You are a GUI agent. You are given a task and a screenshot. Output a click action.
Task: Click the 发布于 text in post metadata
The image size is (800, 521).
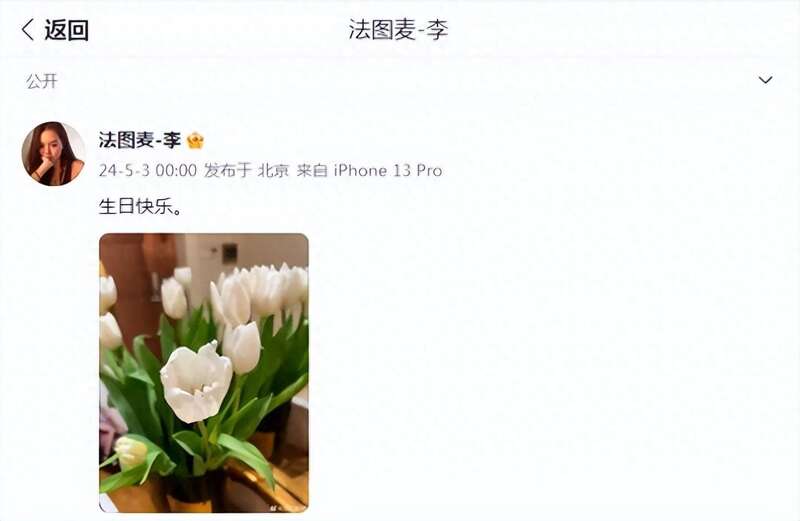tap(228, 170)
